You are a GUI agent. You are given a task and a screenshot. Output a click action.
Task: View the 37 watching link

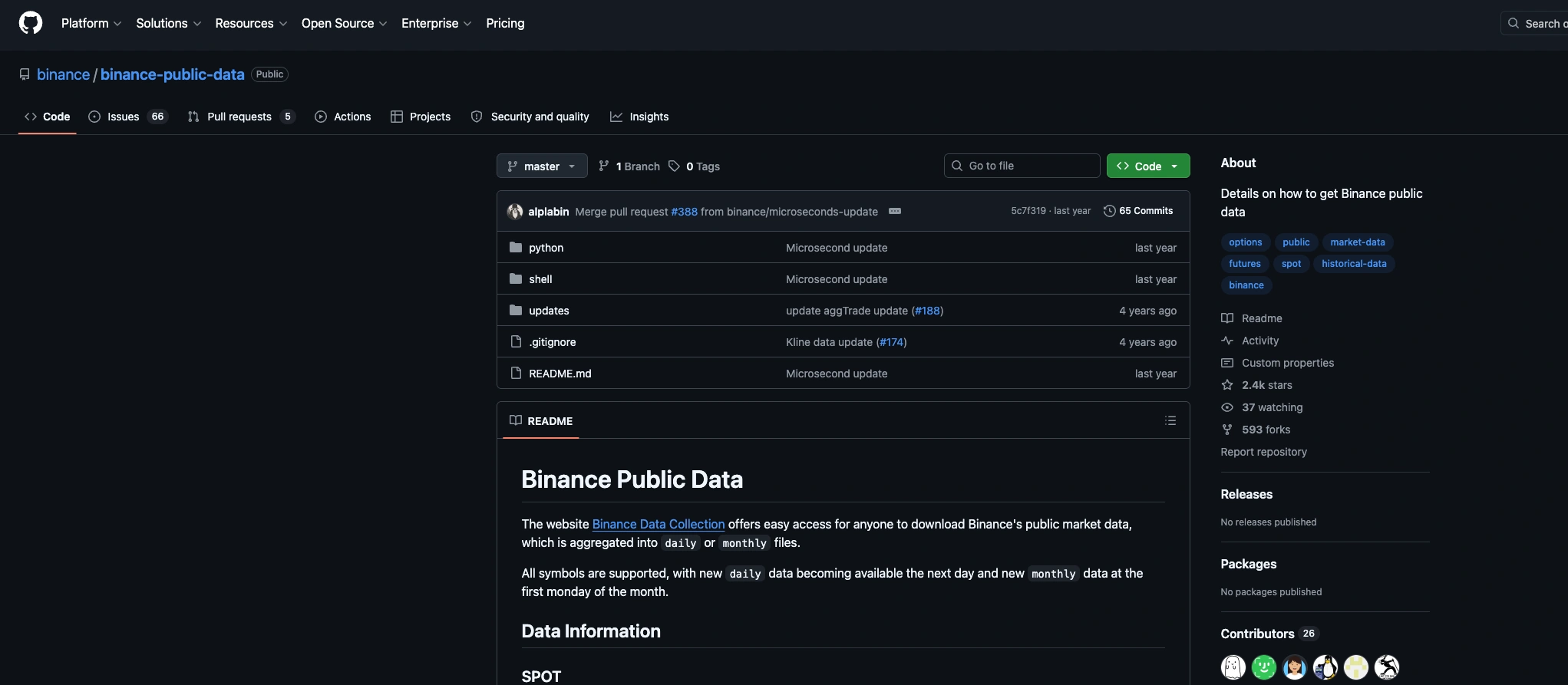click(x=1262, y=407)
